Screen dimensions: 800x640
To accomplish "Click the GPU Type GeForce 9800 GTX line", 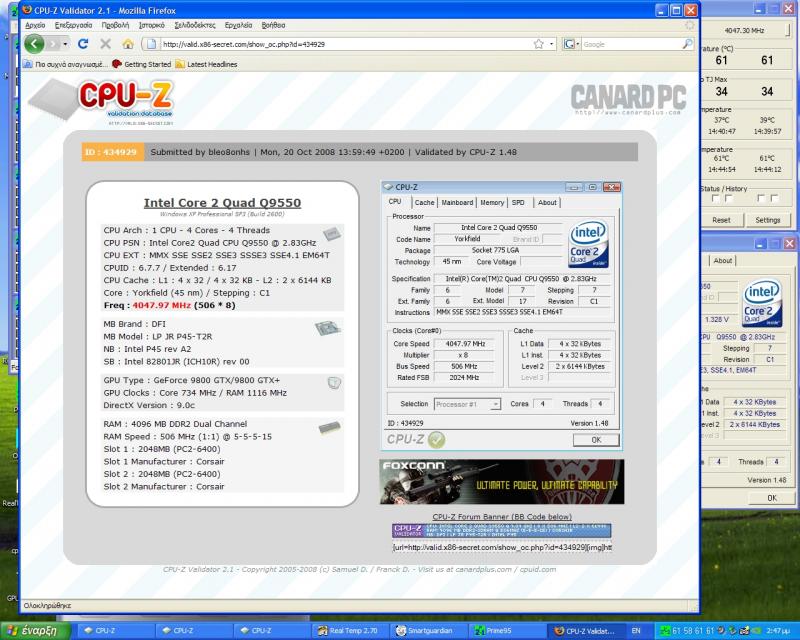I will (x=191, y=380).
